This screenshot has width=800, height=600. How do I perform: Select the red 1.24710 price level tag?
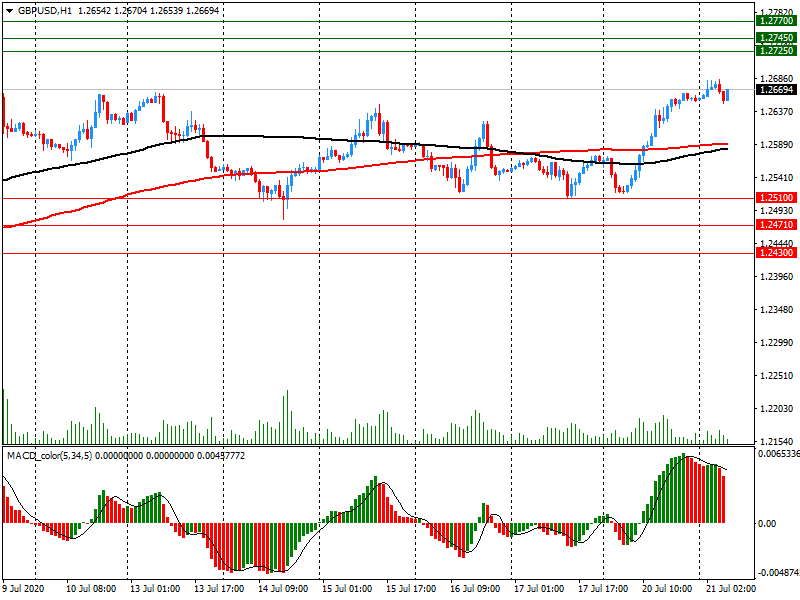coord(776,226)
